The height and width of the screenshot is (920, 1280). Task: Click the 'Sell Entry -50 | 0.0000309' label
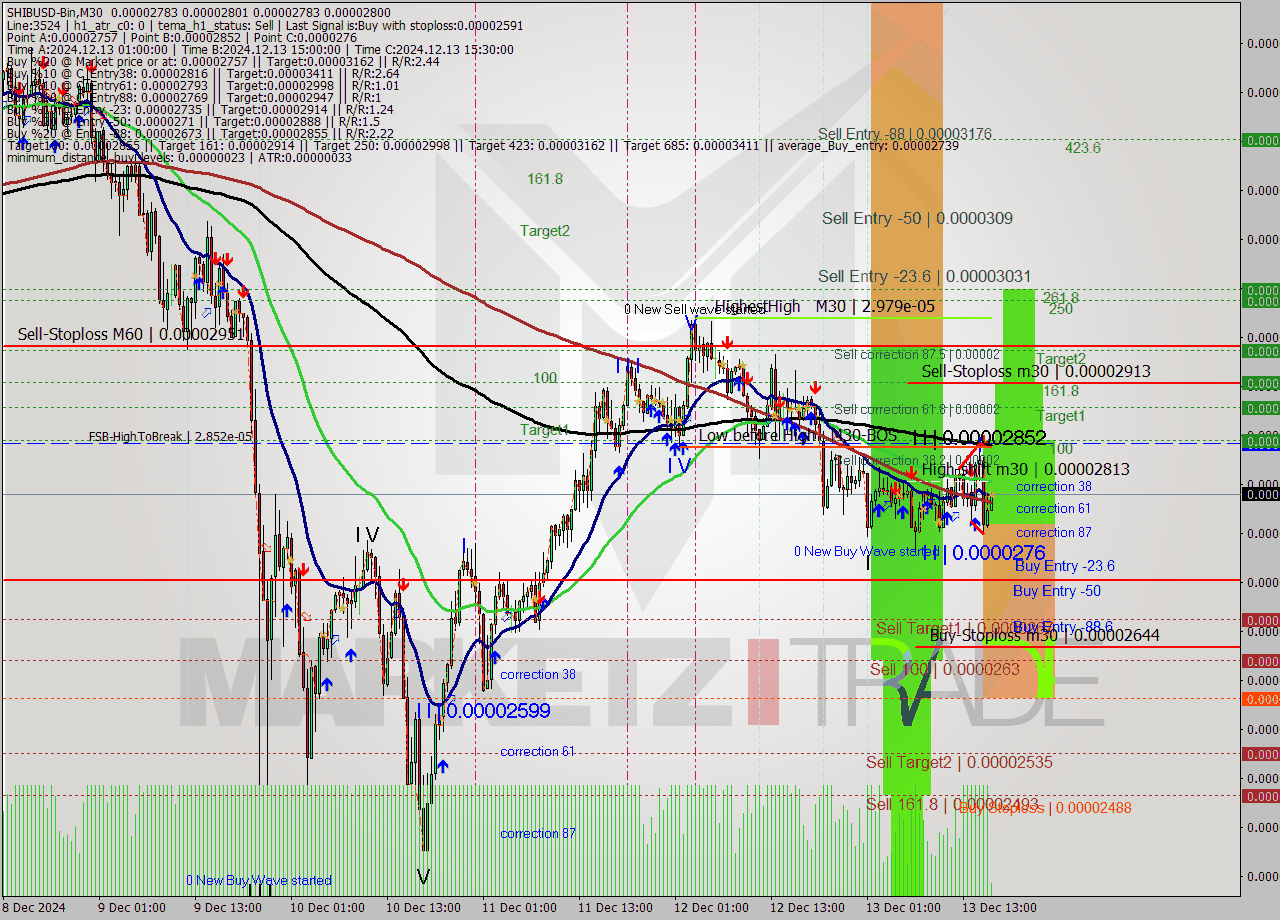click(917, 218)
